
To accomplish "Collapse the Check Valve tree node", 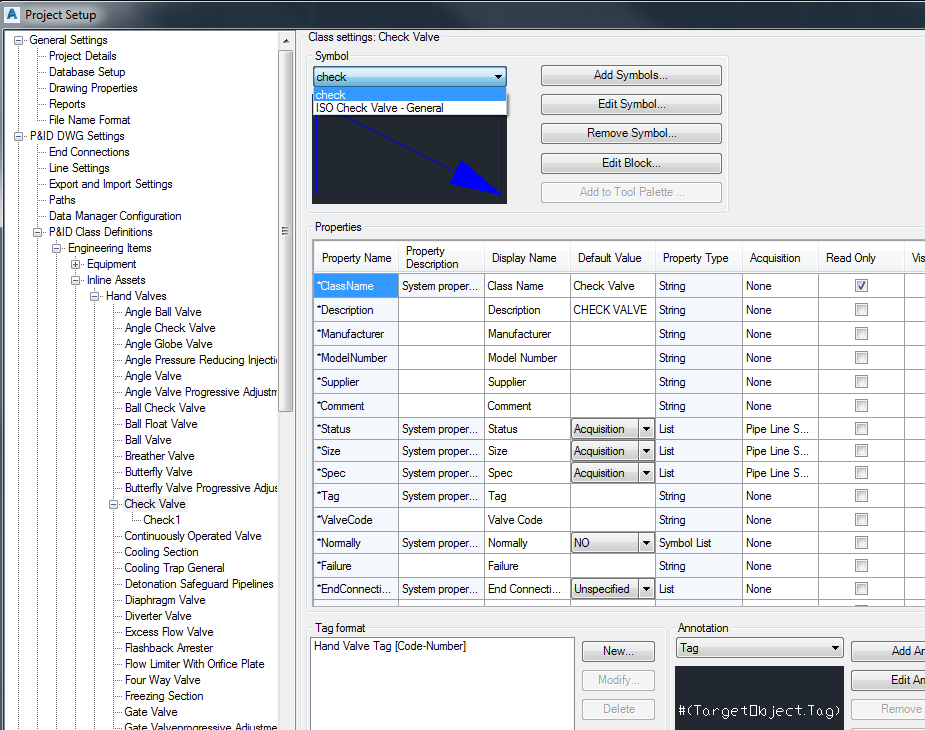I will (x=114, y=504).
